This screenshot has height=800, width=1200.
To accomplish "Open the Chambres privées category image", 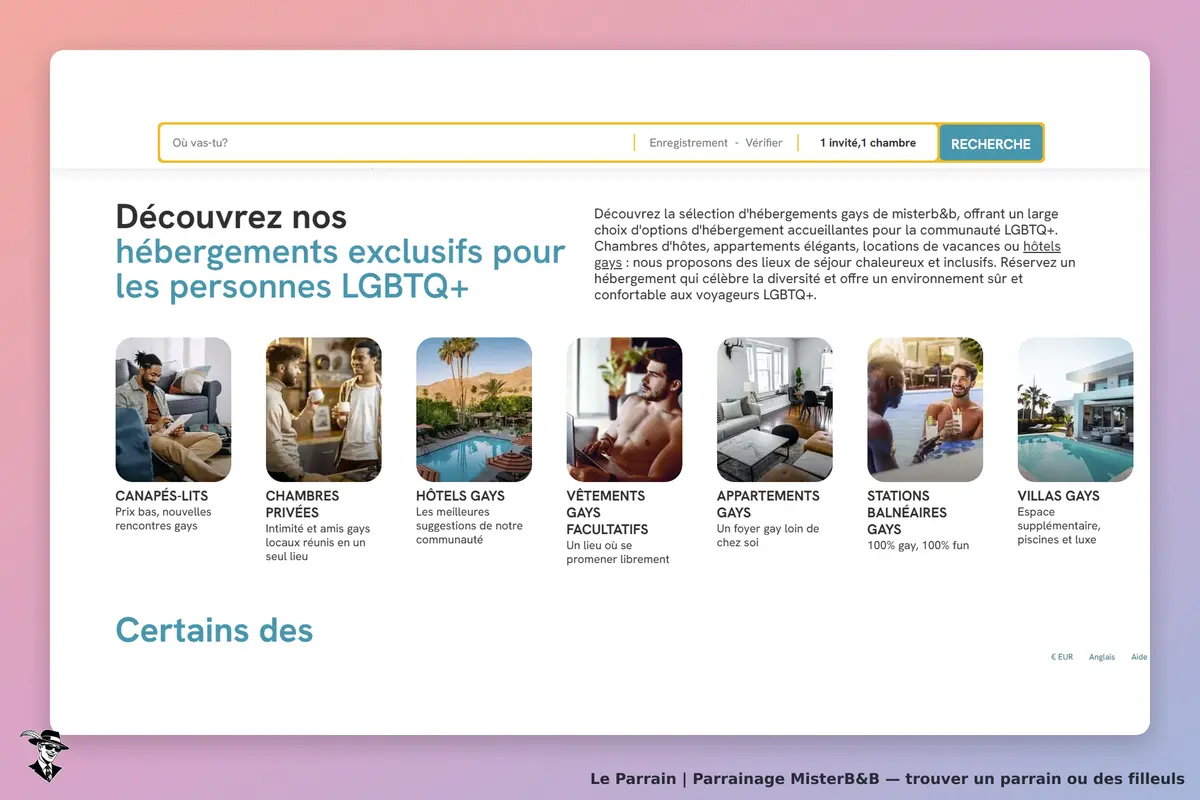I will click(323, 409).
